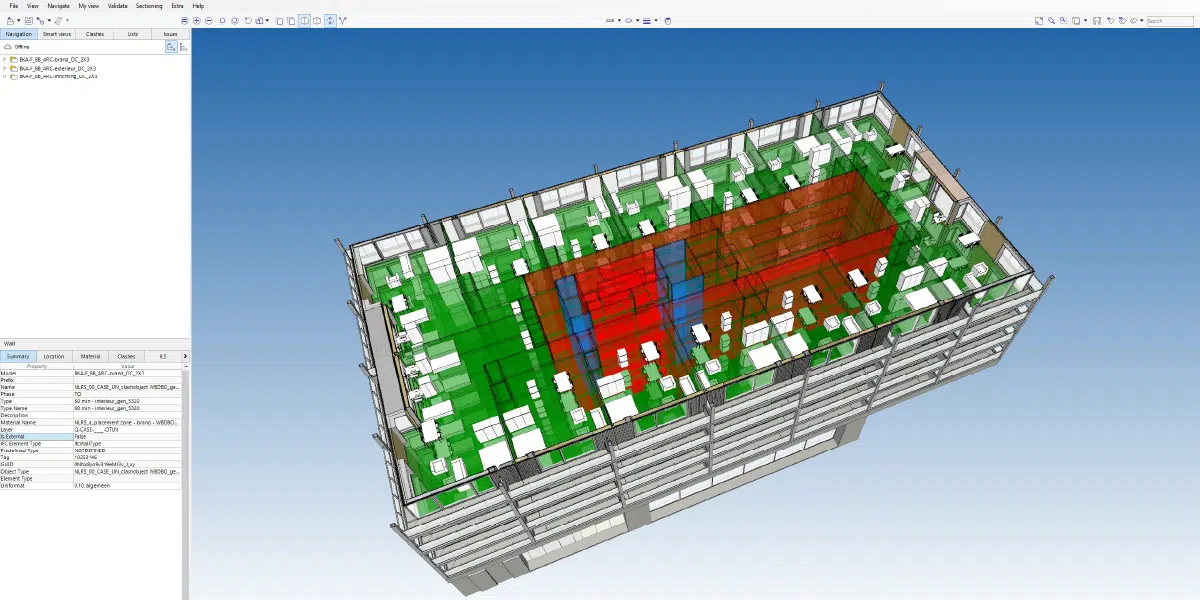Click the zoom out minus icon
This screenshot has width=1200, height=600.
(x=209, y=20)
